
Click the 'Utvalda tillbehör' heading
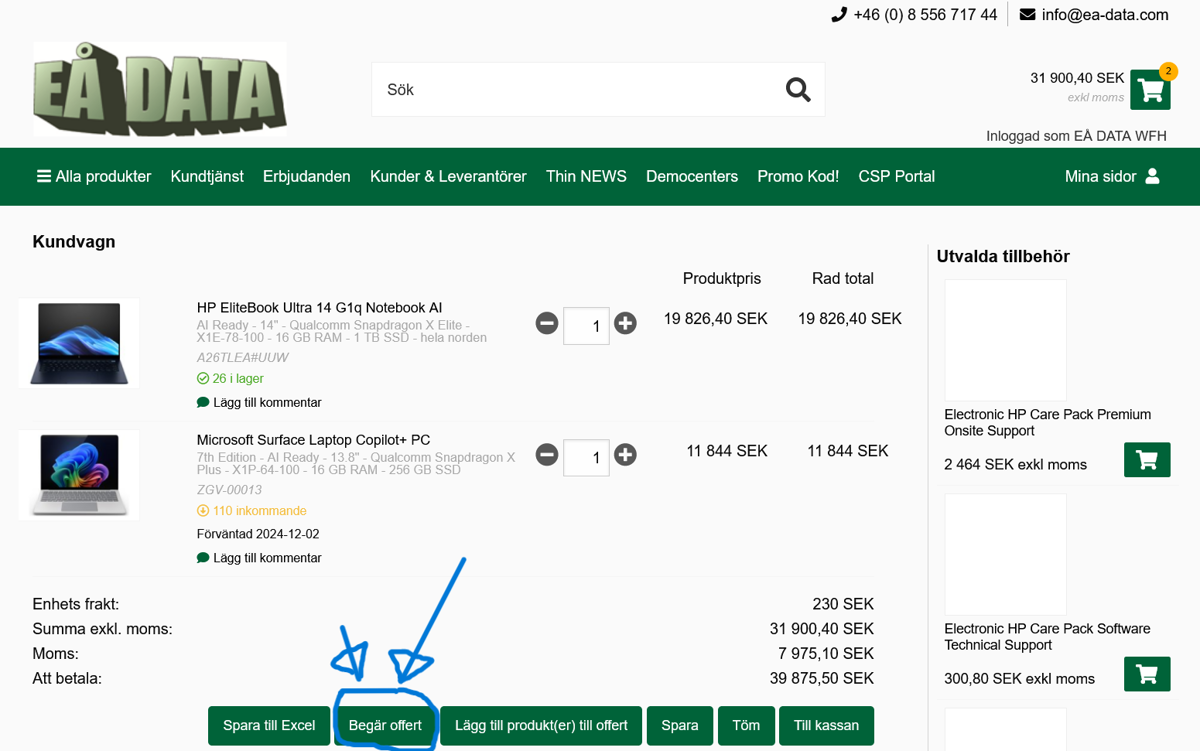1003,256
